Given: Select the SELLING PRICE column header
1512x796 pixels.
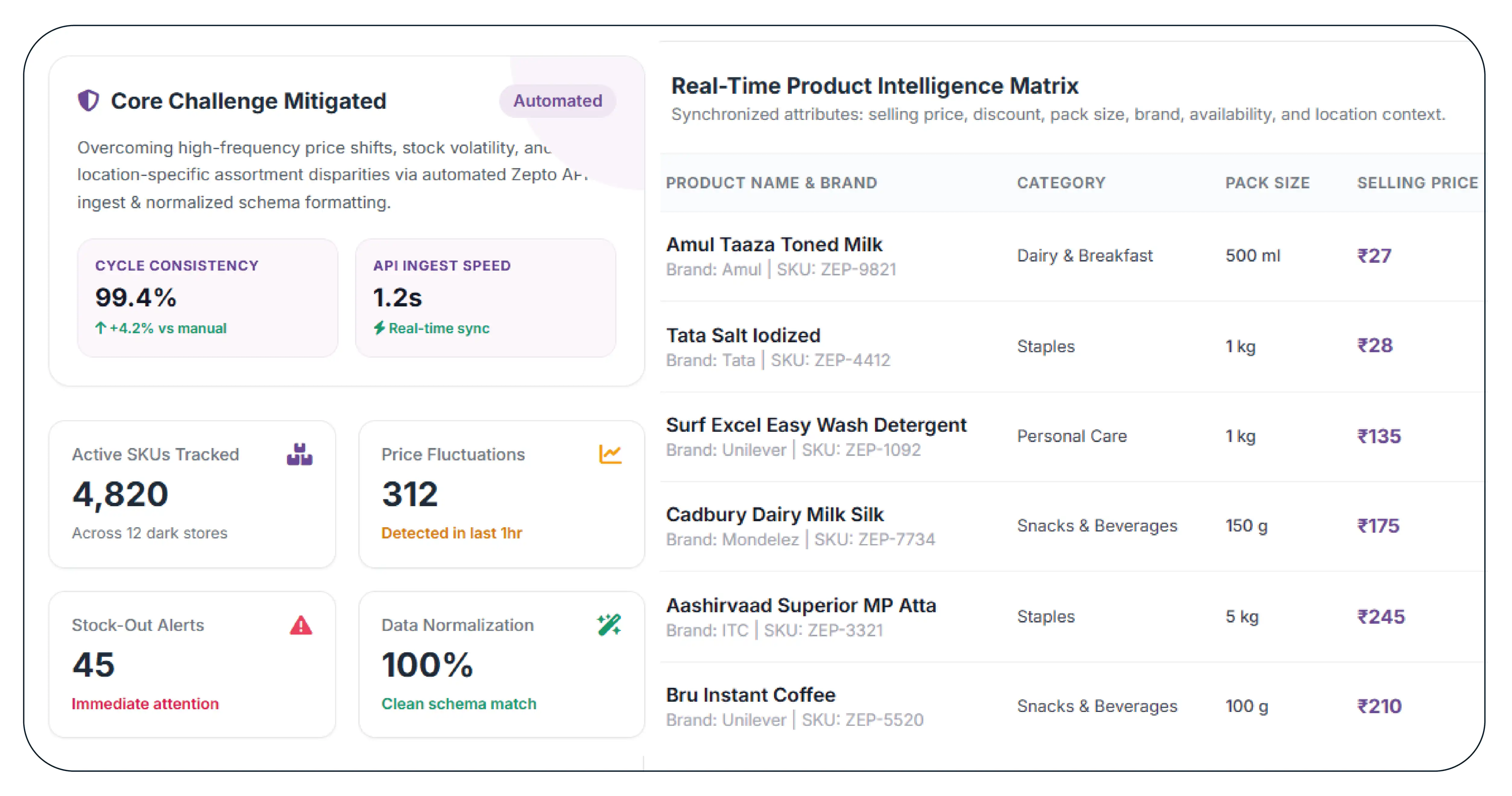Looking at the screenshot, I should pyautogui.click(x=1417, y=183).
